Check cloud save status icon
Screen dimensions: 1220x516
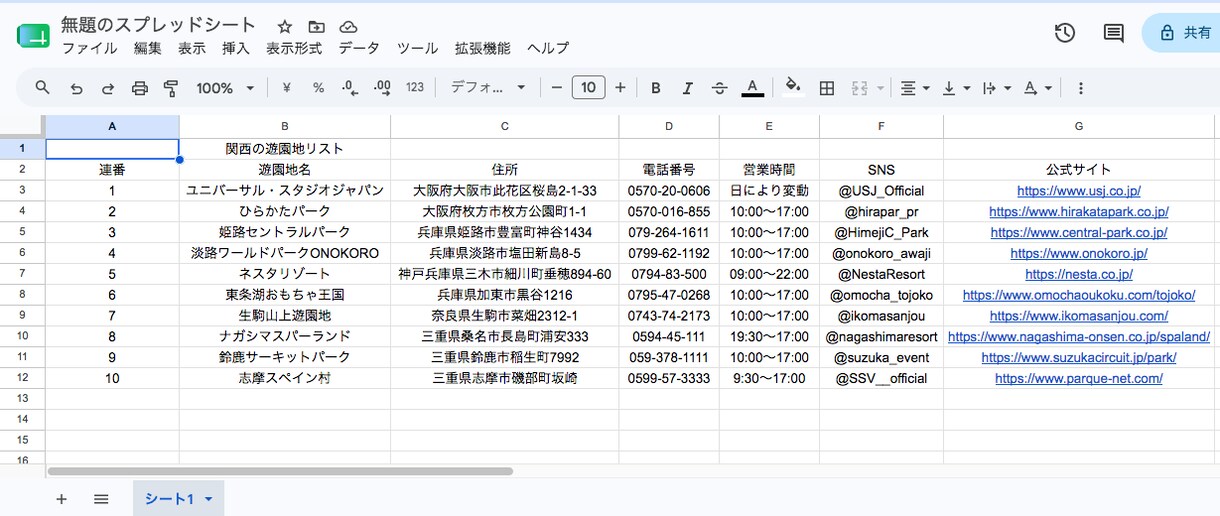[348, 27]
